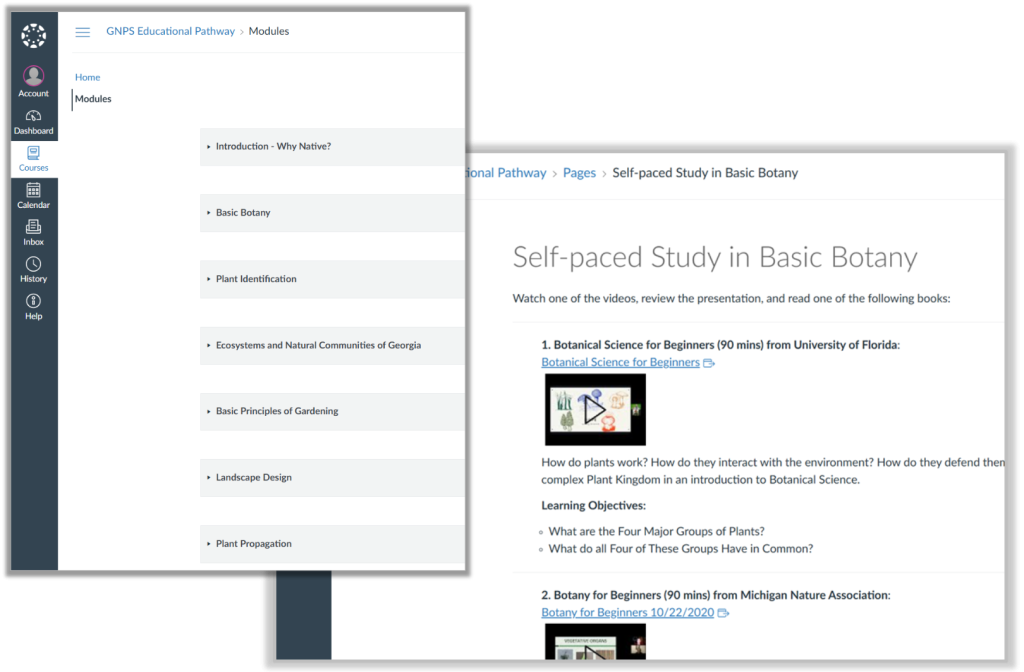Open the Dashboard

33,119
